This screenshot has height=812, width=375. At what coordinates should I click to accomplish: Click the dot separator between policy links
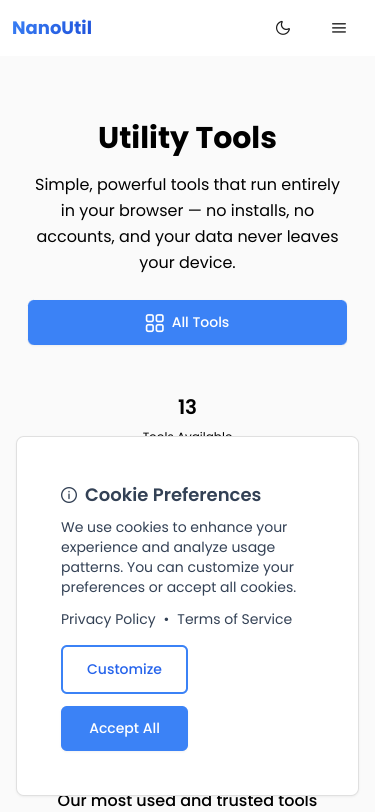tap(166, 620)
